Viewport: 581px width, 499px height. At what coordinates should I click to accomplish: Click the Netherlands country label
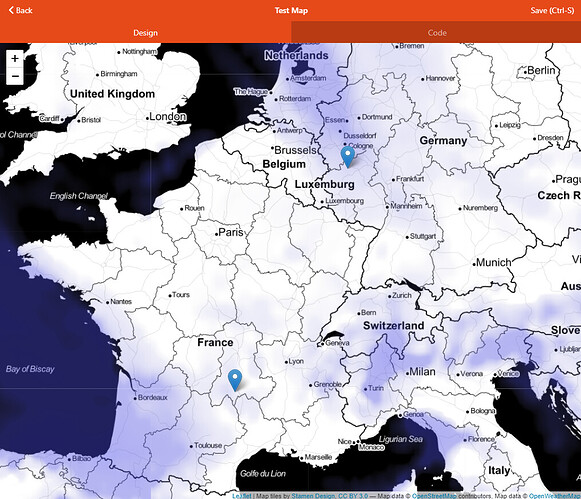296,55
